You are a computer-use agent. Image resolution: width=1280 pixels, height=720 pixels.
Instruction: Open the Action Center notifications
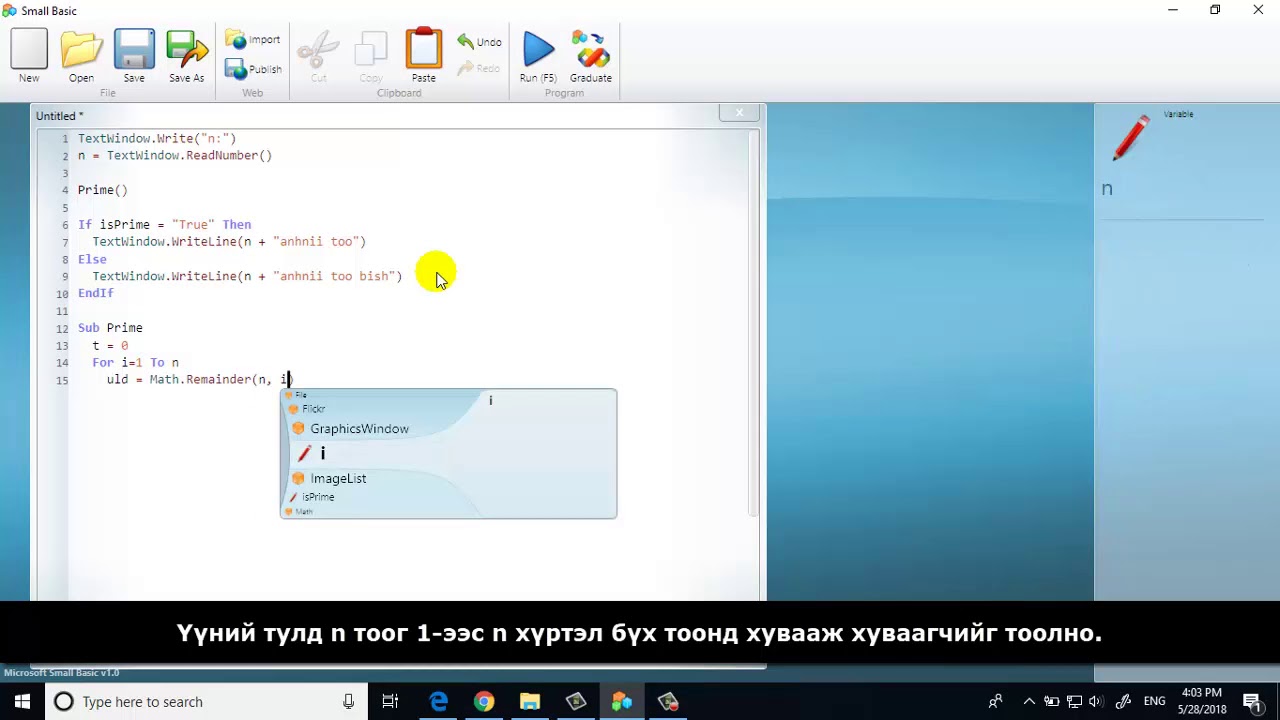click(1252, 702)
